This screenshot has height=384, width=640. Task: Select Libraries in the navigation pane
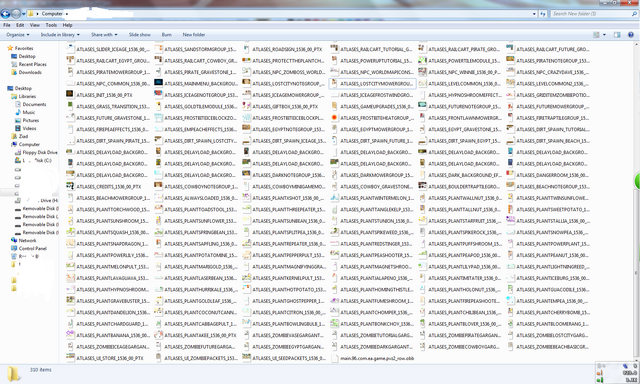[27, 96]
